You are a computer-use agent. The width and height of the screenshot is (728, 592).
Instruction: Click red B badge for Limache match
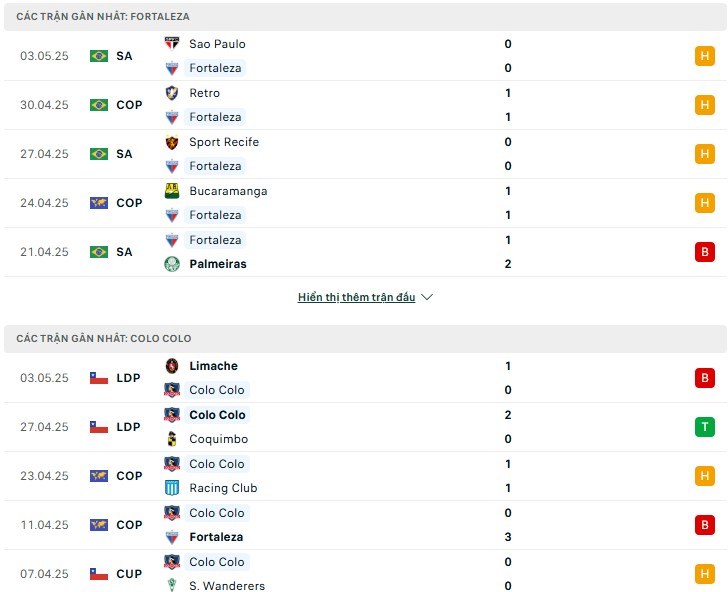pos(704,378)
